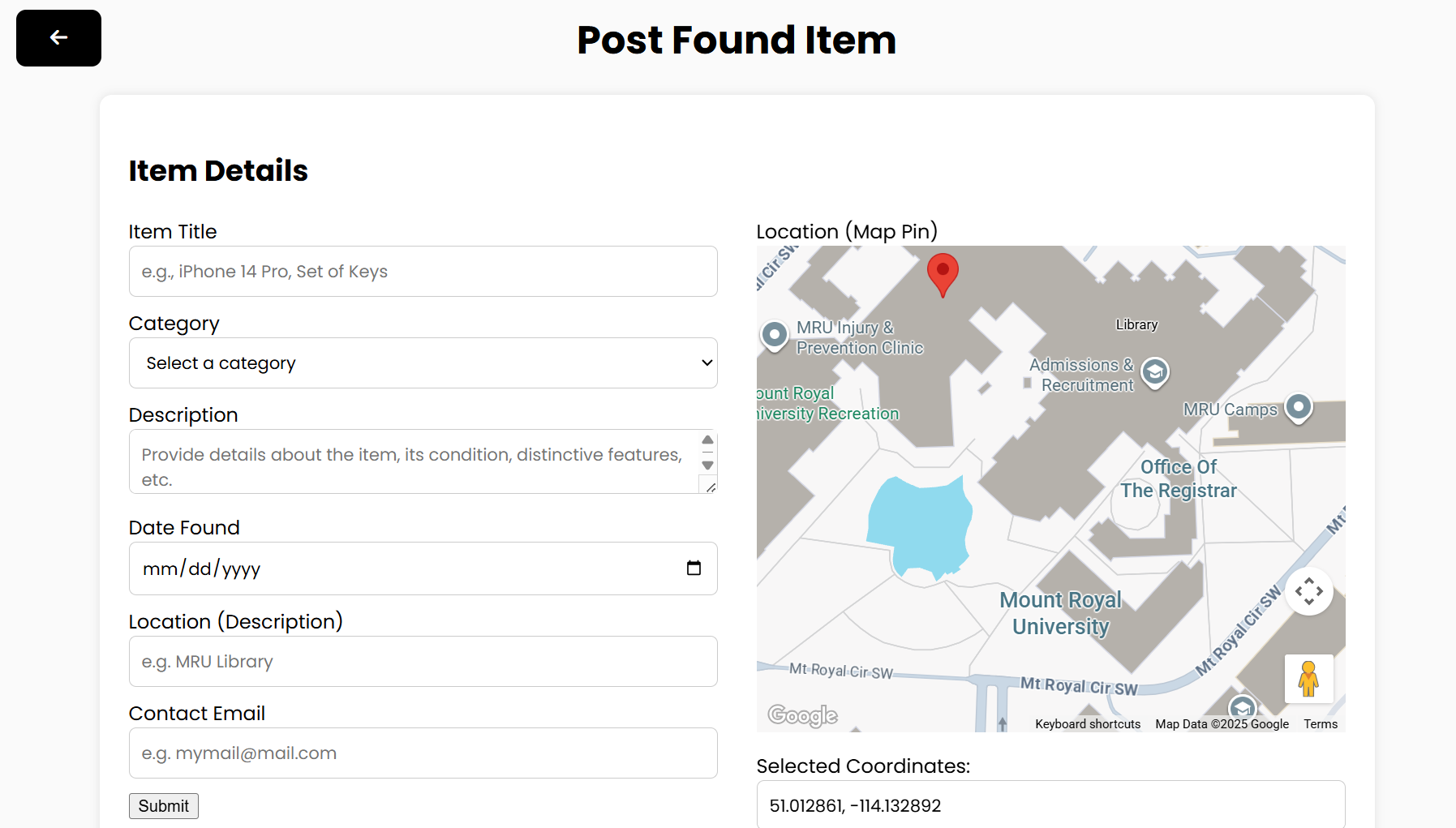Image resolution: width=1456 pixels, height=828 pixels.
Task: Click the MRU Camps map marker
Action: [1299, 406]
